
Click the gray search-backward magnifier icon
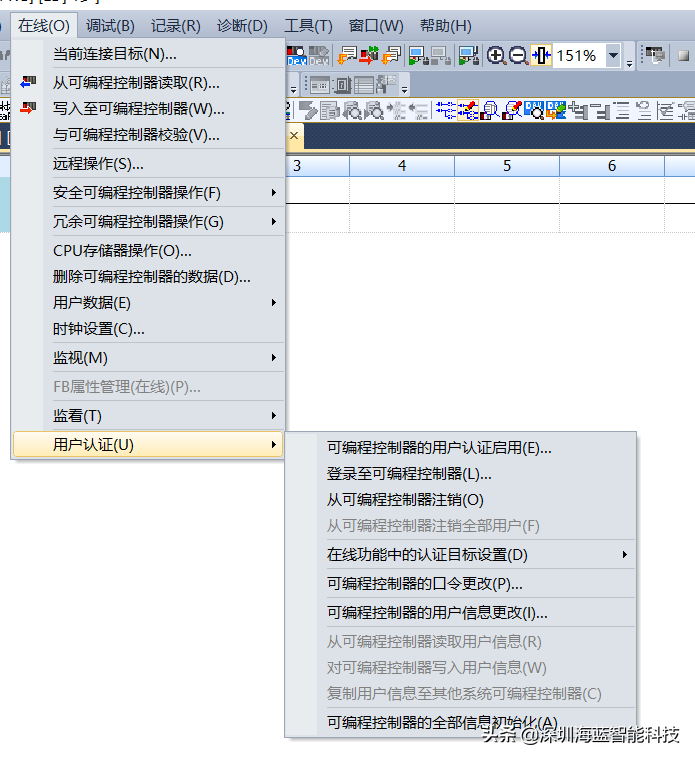[352, 110]
